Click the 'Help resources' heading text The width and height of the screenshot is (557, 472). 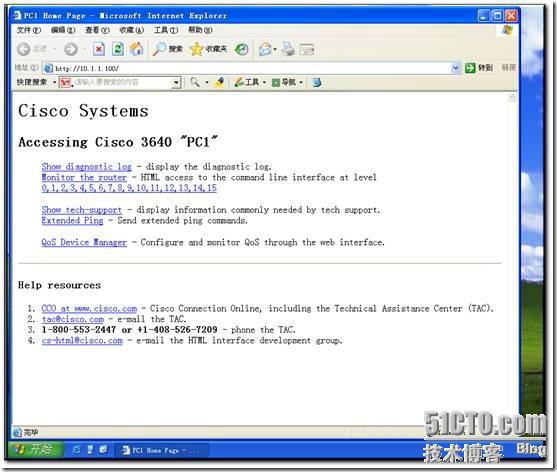(59, 285)
